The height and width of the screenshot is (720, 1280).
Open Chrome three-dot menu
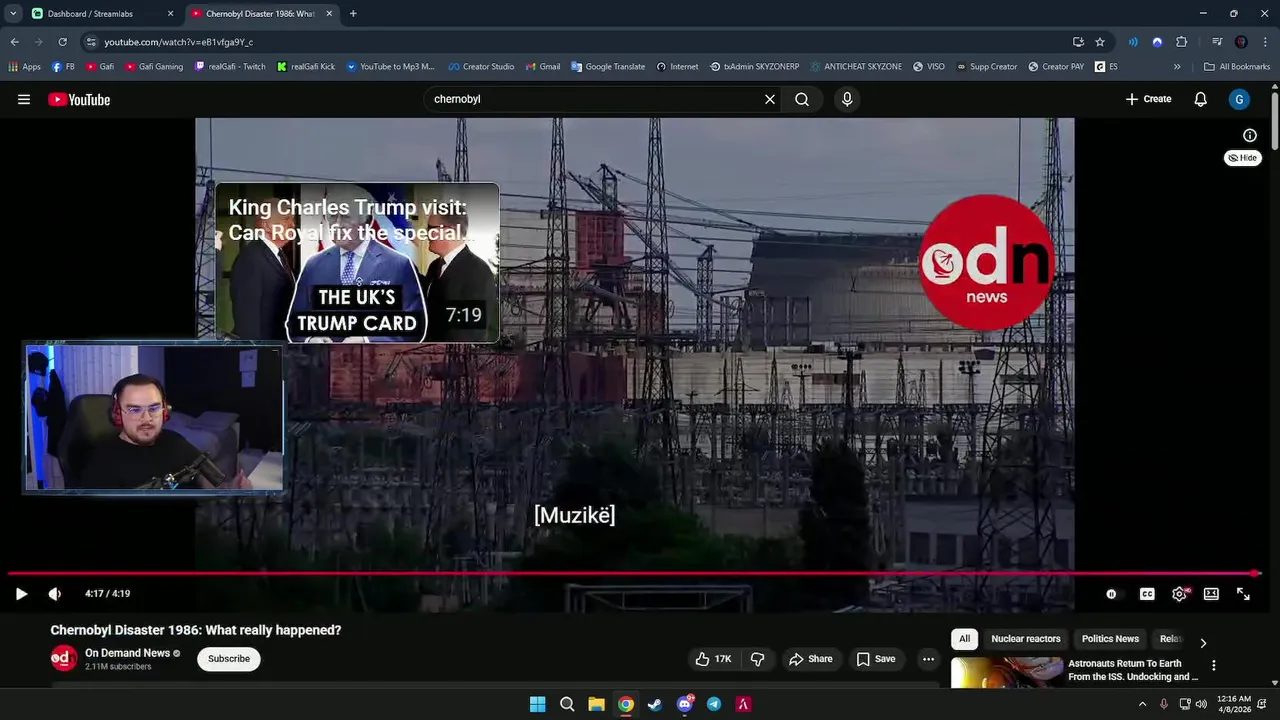click(1265, 42)
